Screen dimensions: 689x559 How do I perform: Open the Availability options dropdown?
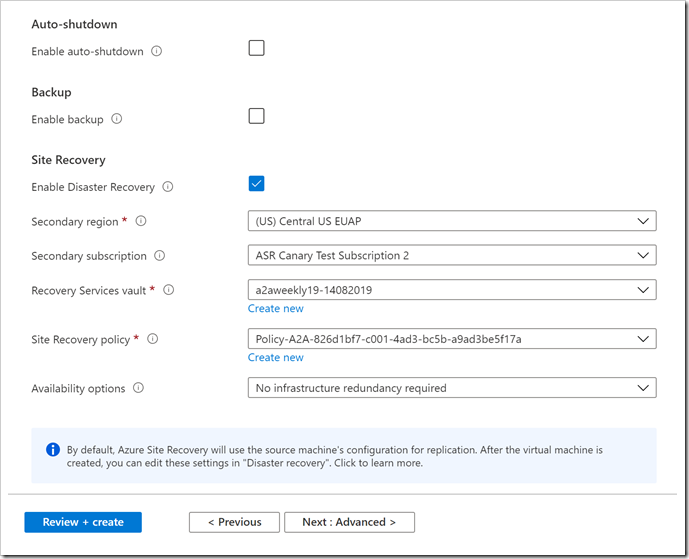451,388
